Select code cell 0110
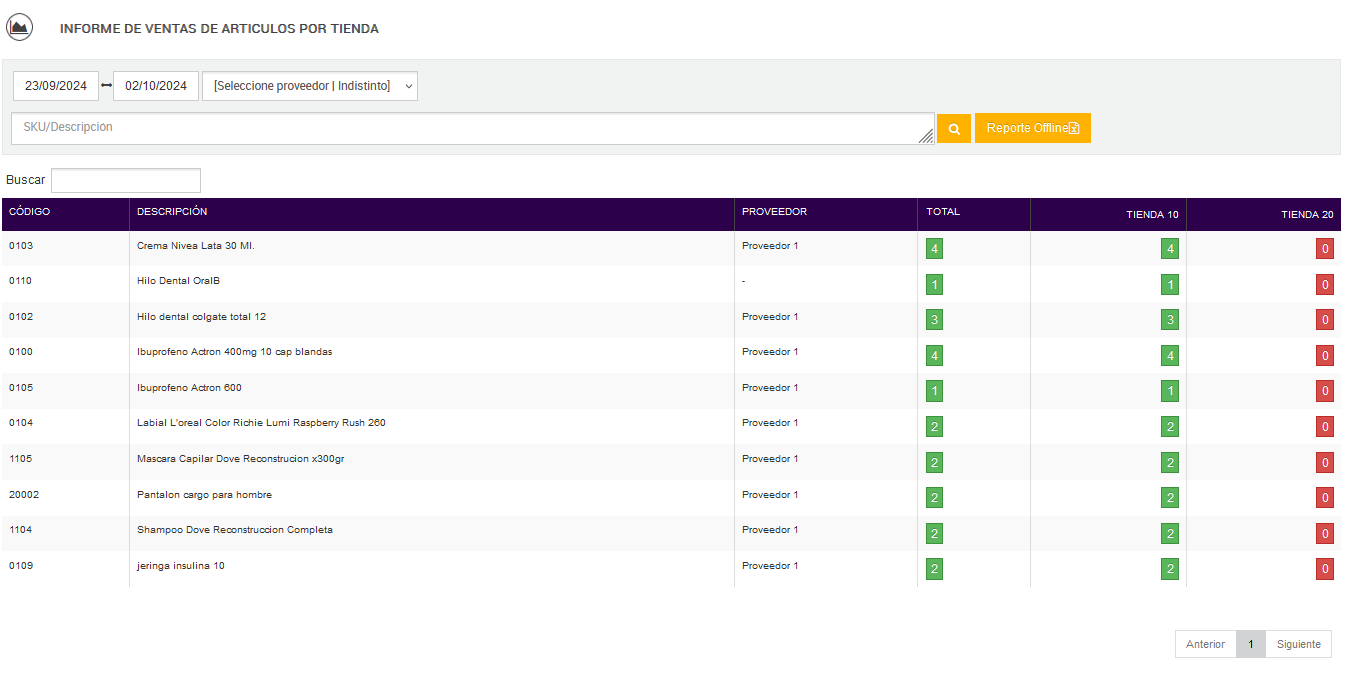The height and width of the screenshot is (678, 1347). [20, 281]
